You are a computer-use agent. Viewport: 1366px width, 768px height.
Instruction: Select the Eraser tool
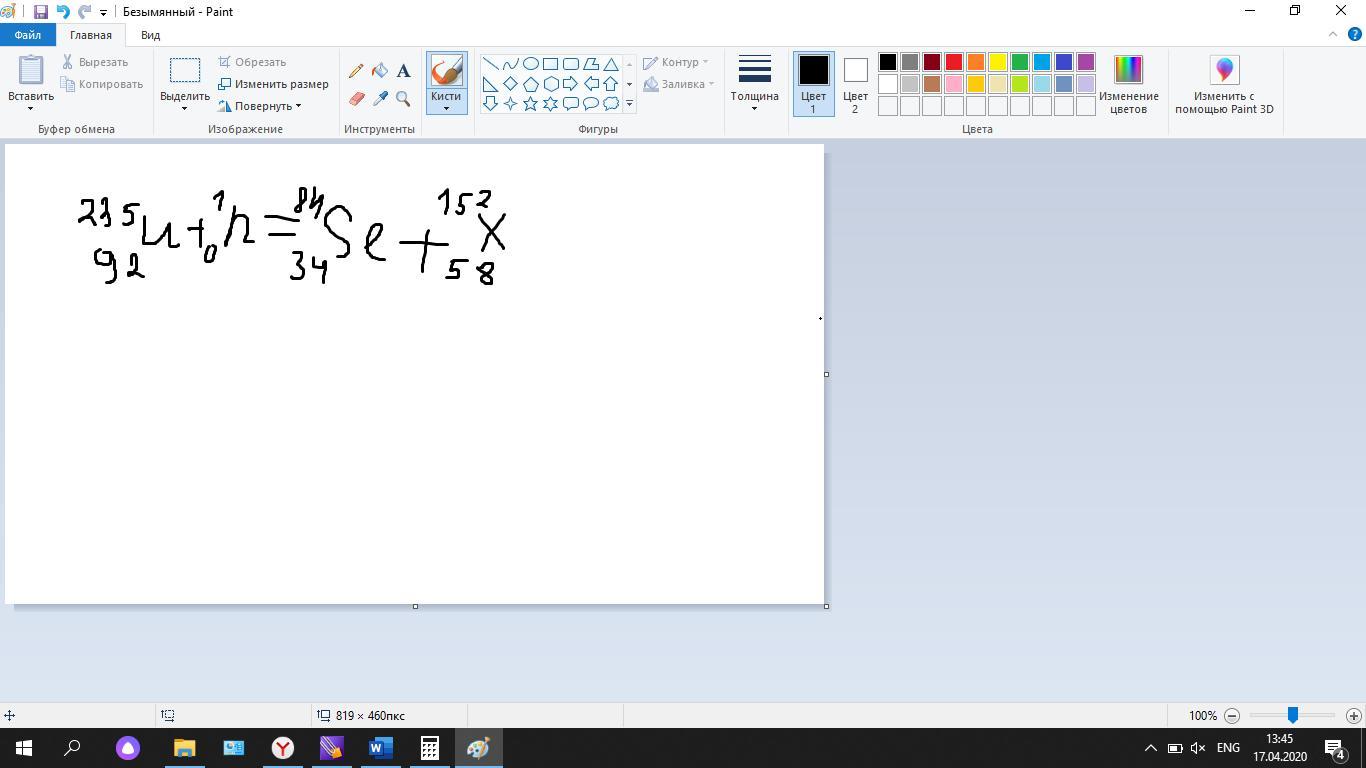click(x=356, y=98)
